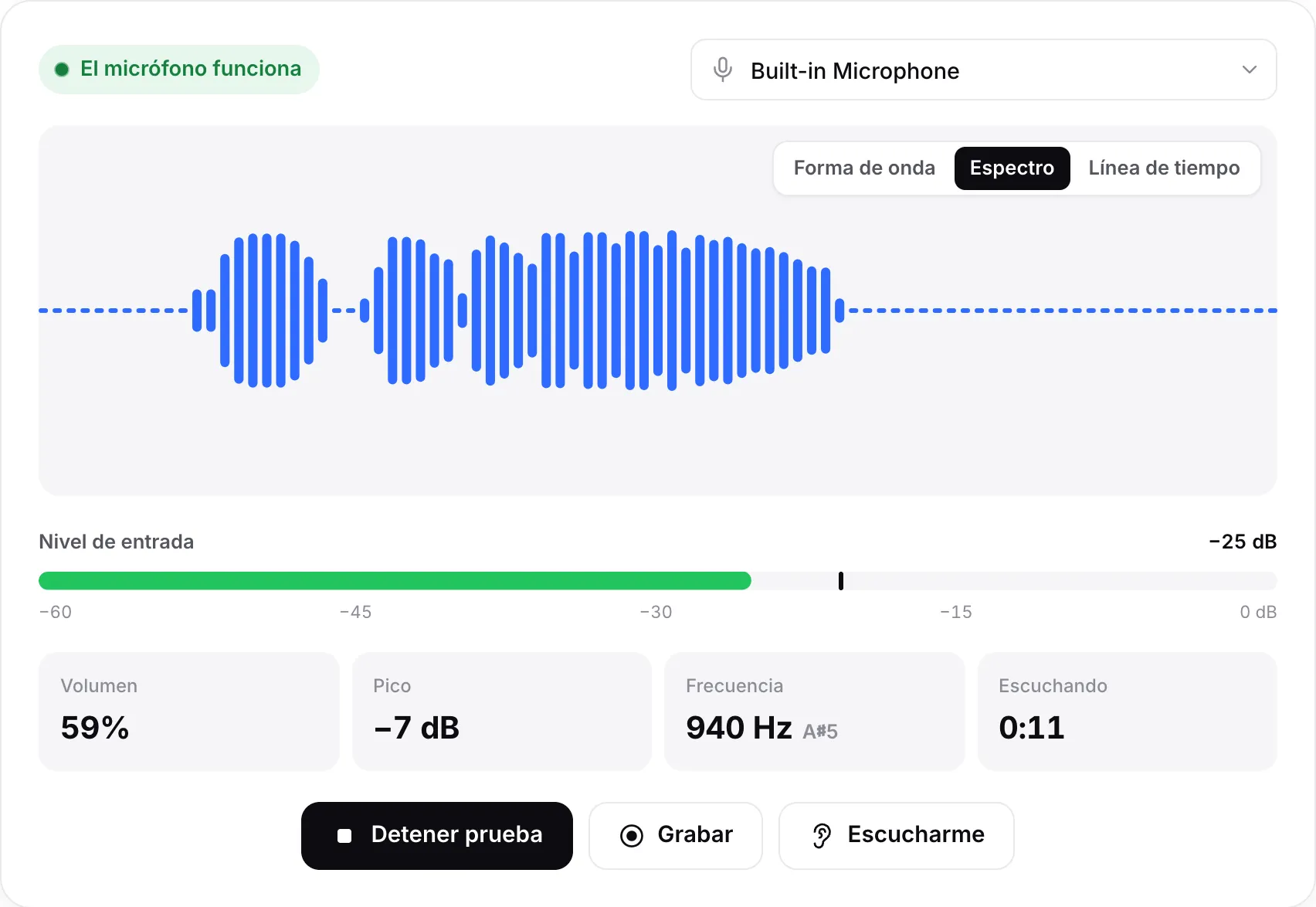Click the Volumen card label
Screen dimensions: 1316x907
pyautogui.click(x=99, y=686)
